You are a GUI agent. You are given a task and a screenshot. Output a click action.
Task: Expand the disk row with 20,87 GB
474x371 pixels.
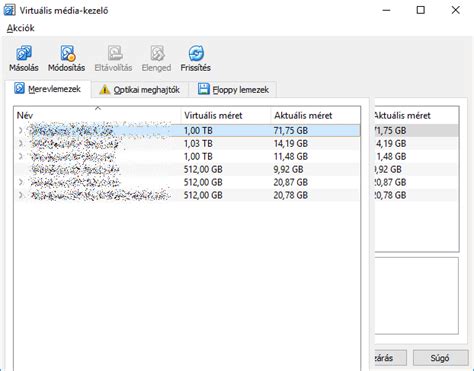pyautogui.click(x=21, y=182)
